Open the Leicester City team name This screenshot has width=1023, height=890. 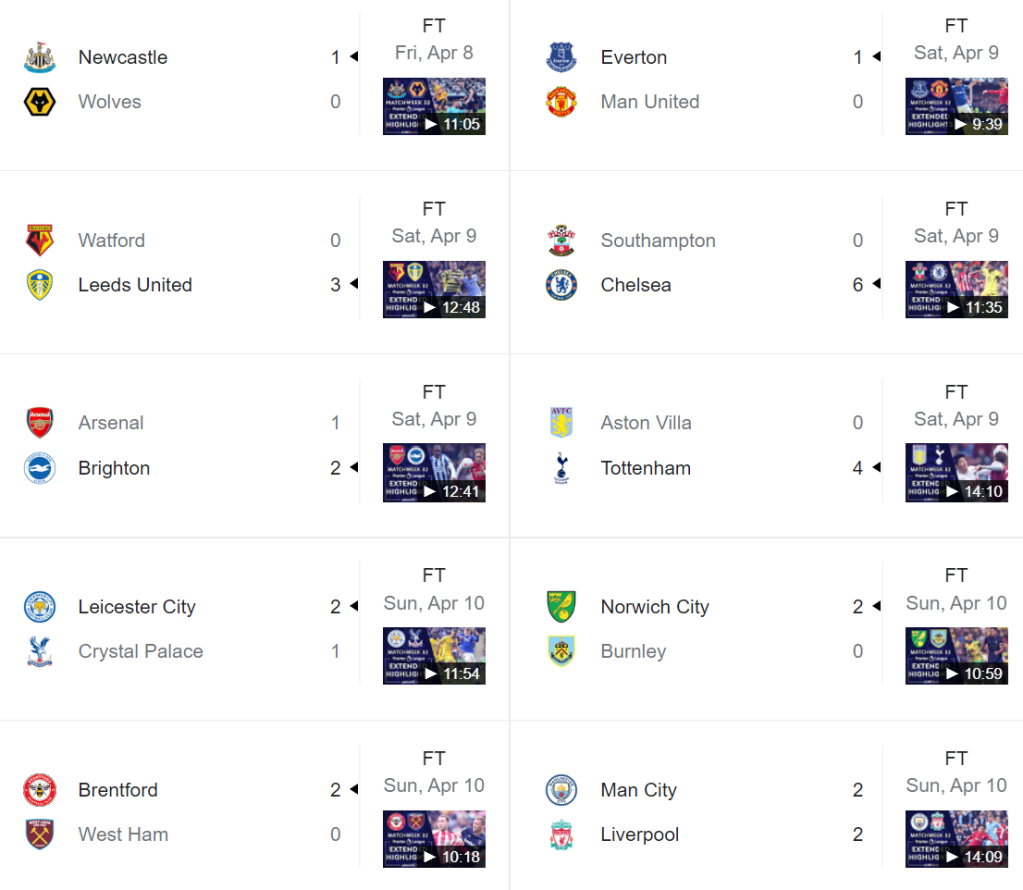pos(137,607)
